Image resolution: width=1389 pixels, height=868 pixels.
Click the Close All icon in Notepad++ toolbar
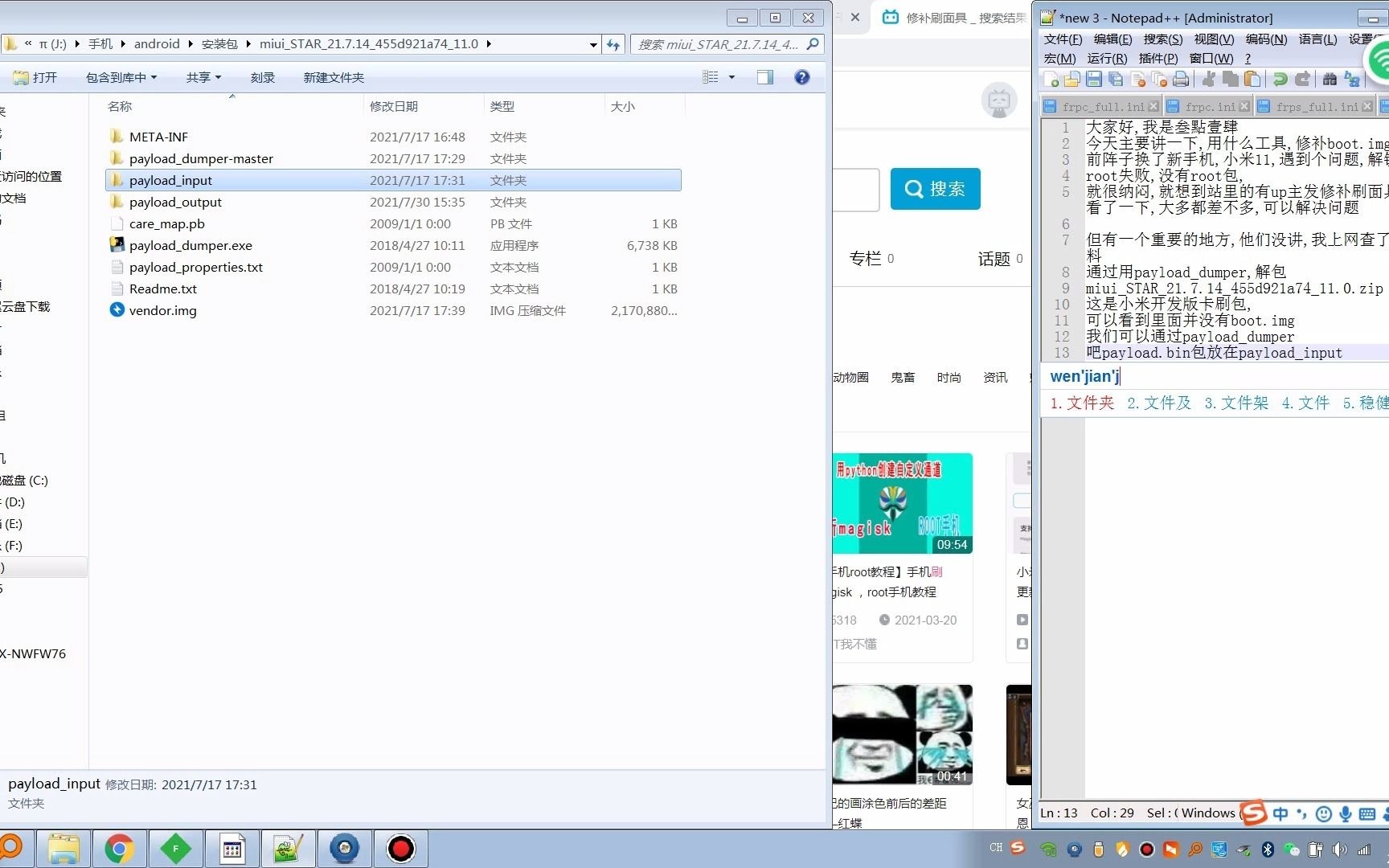click(1159, 79)
